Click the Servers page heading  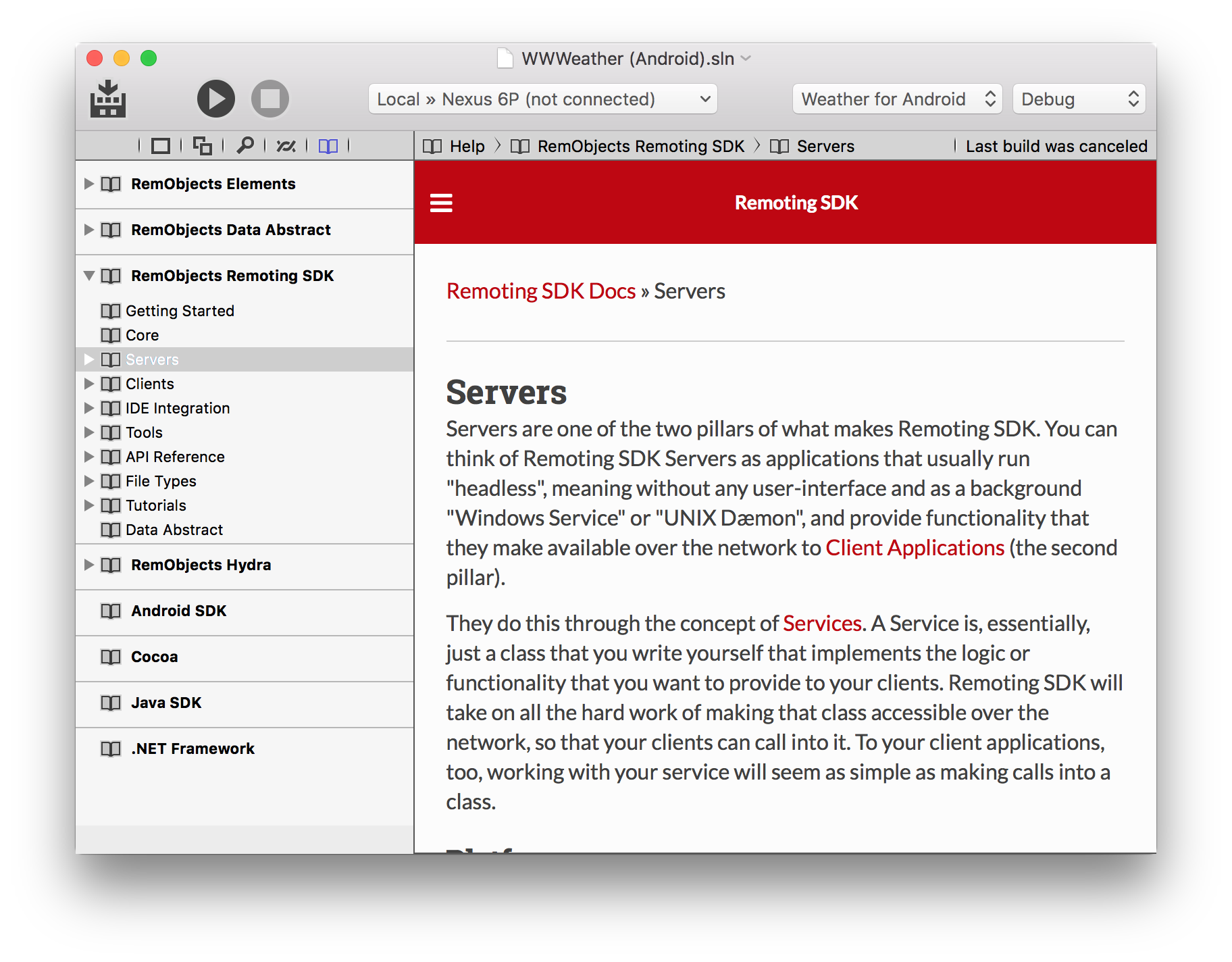[x=506, y=393]
